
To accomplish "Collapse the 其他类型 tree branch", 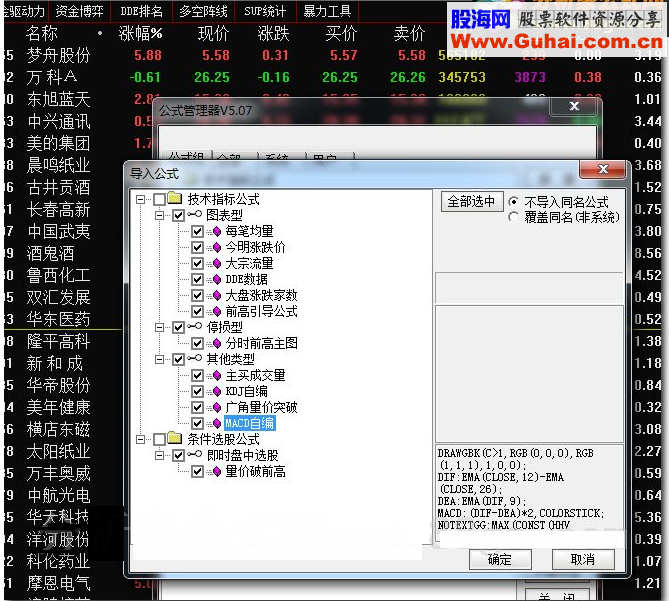I will [159, 360].
